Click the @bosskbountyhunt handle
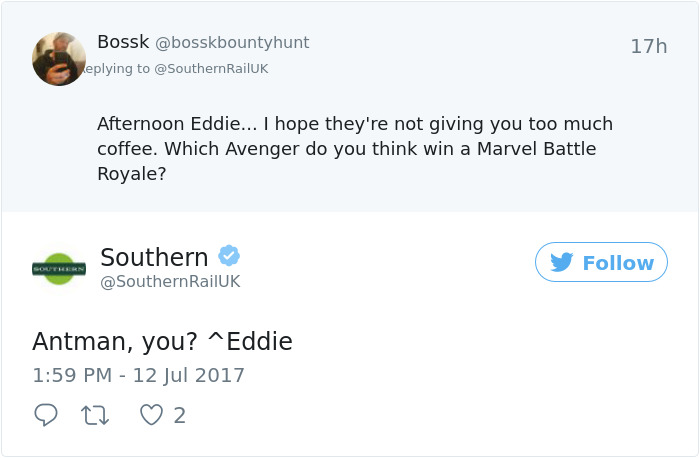 232,43
